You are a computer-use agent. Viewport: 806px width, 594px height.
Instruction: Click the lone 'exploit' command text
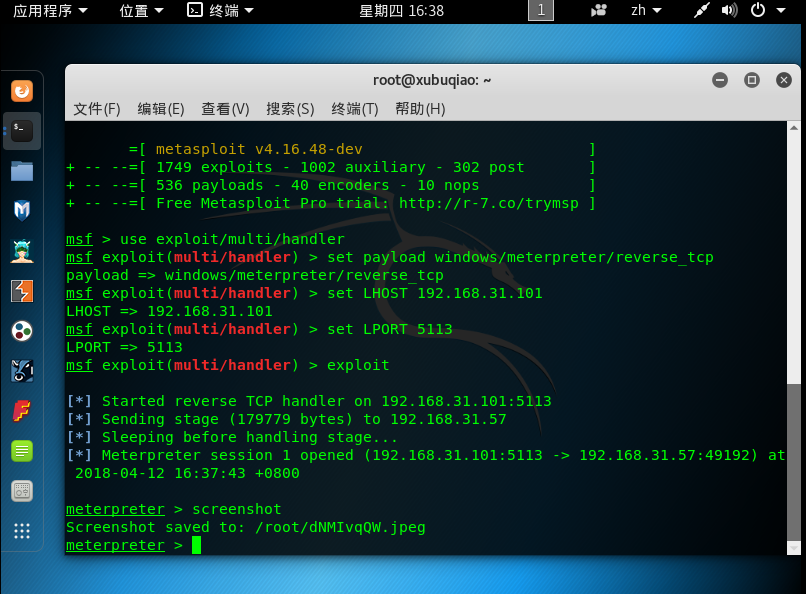[358, 365]
